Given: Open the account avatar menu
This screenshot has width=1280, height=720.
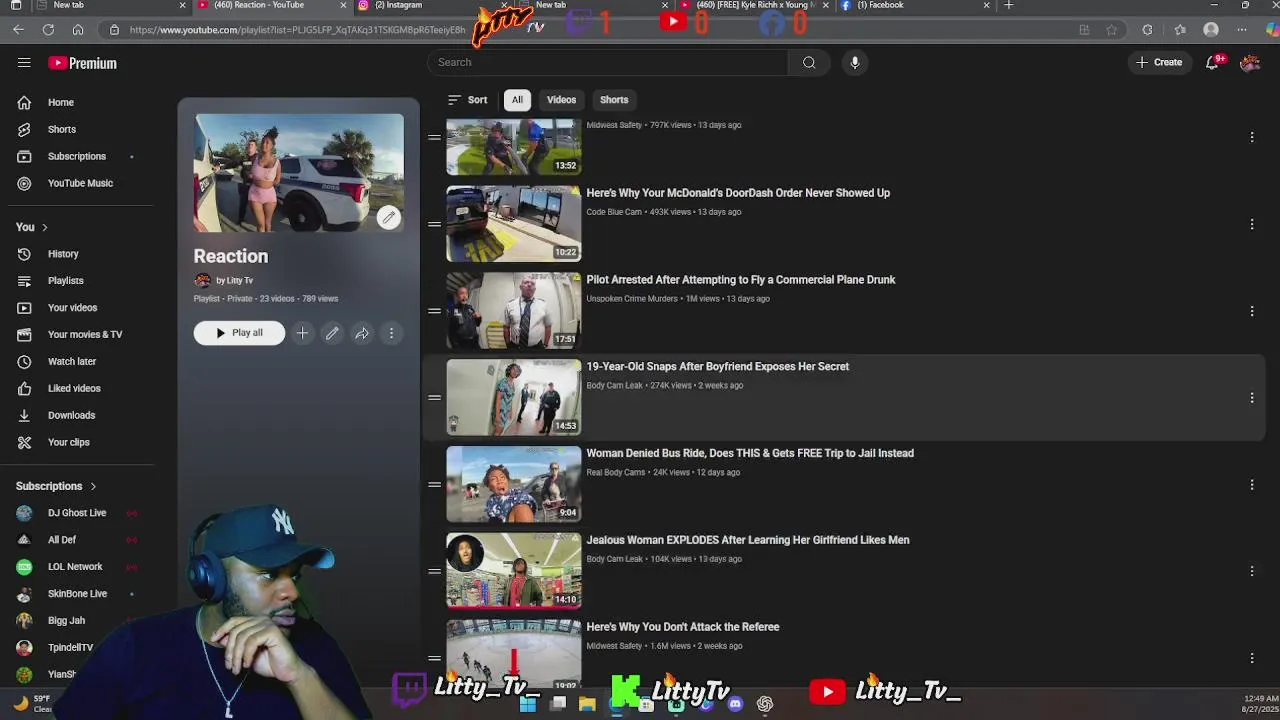Looking at the screenshot, I should pyautogui.click(x=1249, y=62).
